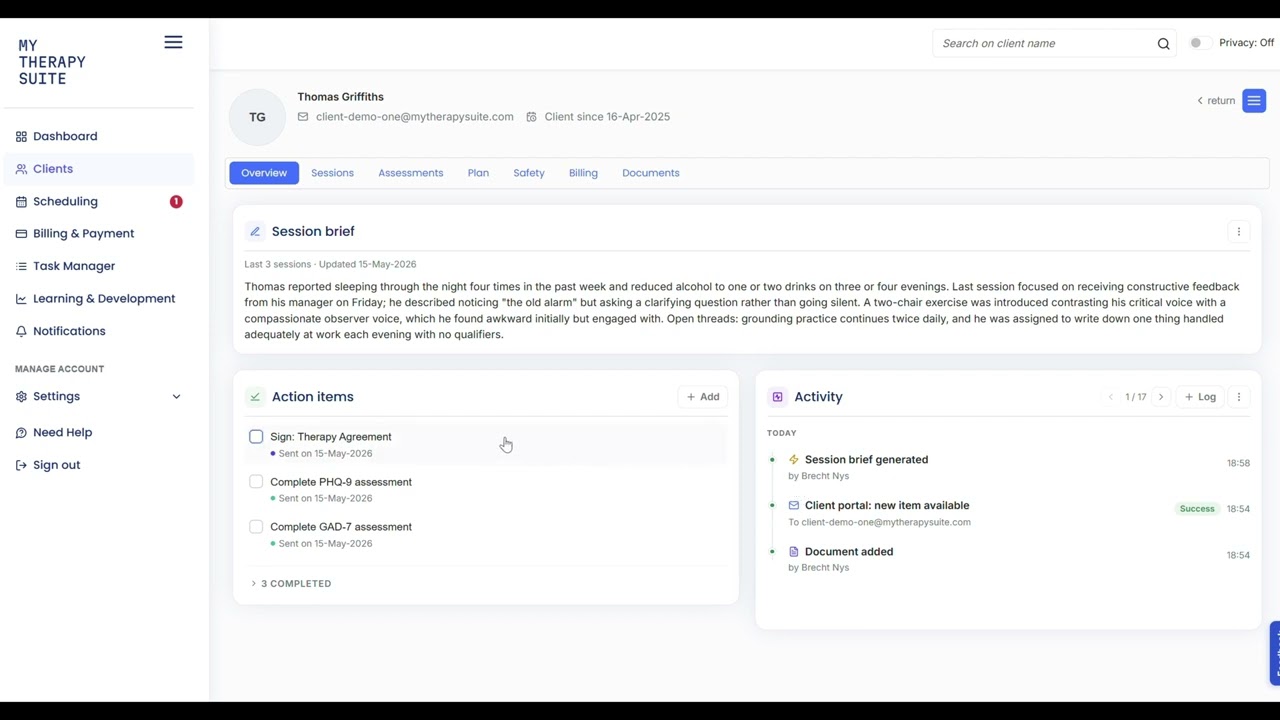Toggle the Privacy switch
Screen dimensions: 1280x720
click(x=1200, y=44)
